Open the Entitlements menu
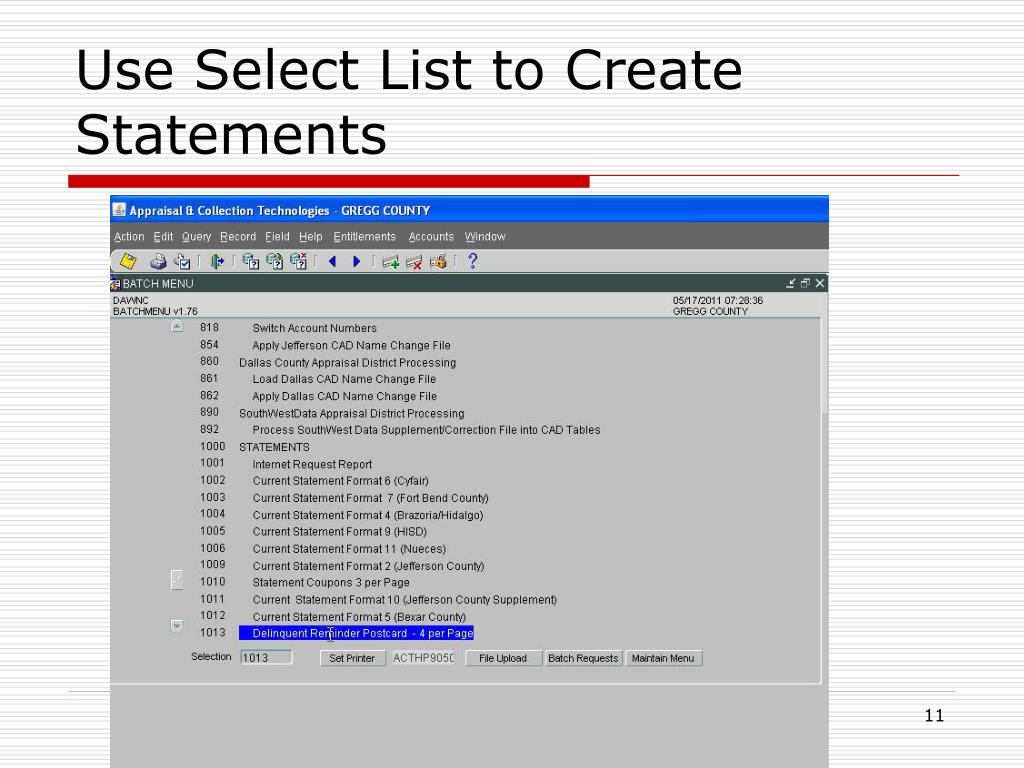Image resolution: width=1024 pixels, height=768 pixels. [364, 236]
